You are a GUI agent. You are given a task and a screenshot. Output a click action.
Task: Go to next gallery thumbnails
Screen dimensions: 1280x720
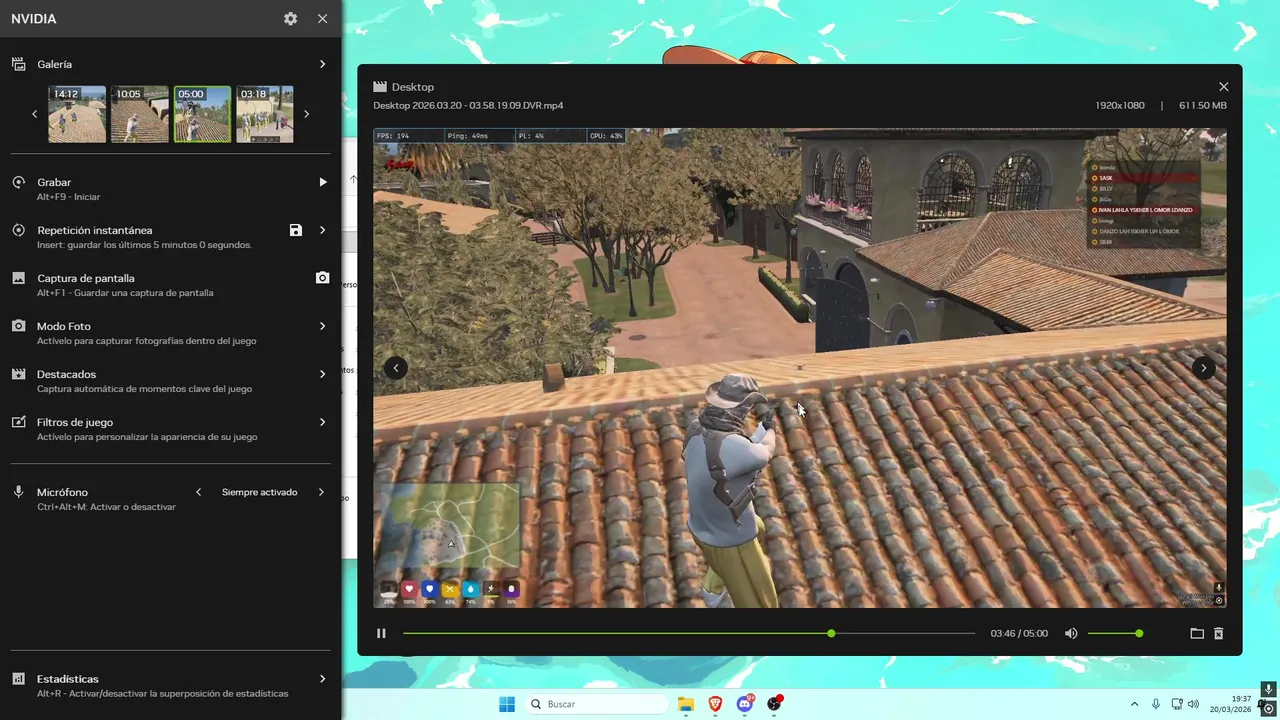coord(306,114)
